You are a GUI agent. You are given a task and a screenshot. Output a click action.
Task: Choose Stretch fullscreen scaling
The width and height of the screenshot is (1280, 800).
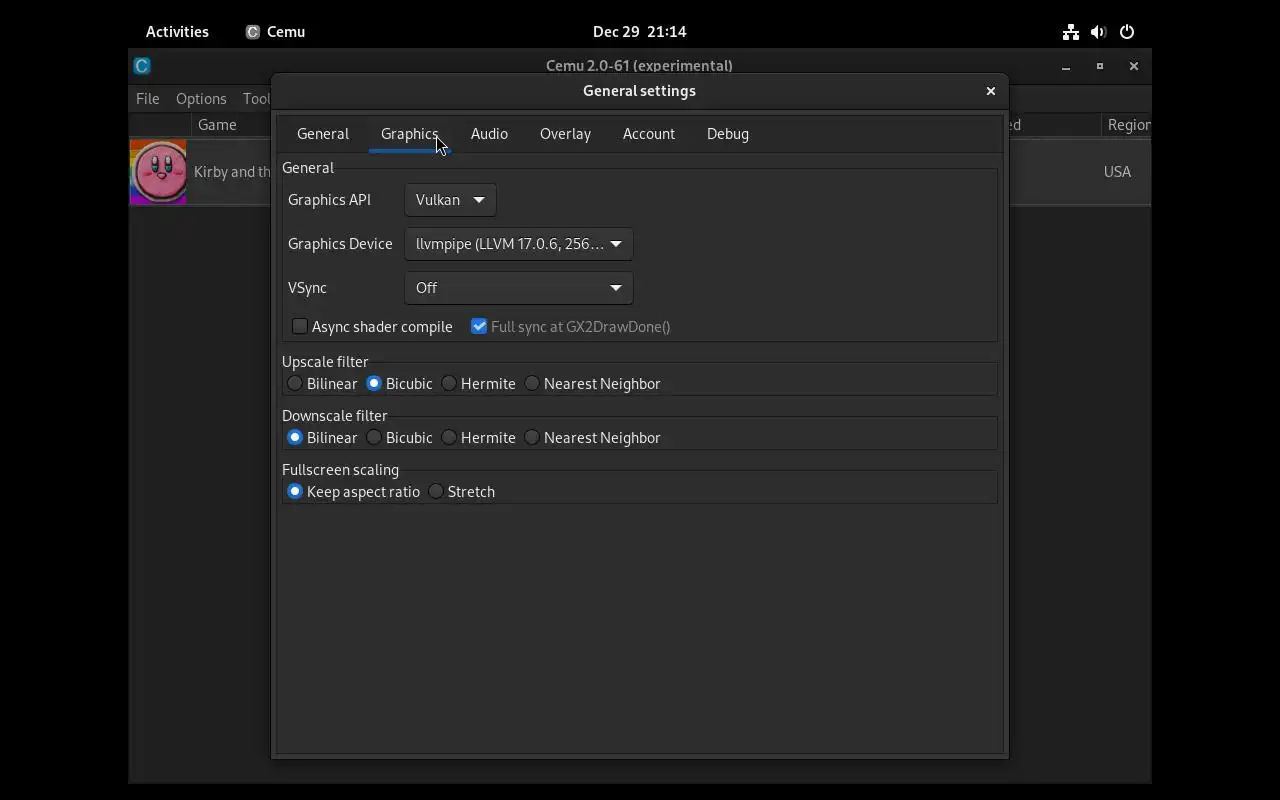click(436, 492)
